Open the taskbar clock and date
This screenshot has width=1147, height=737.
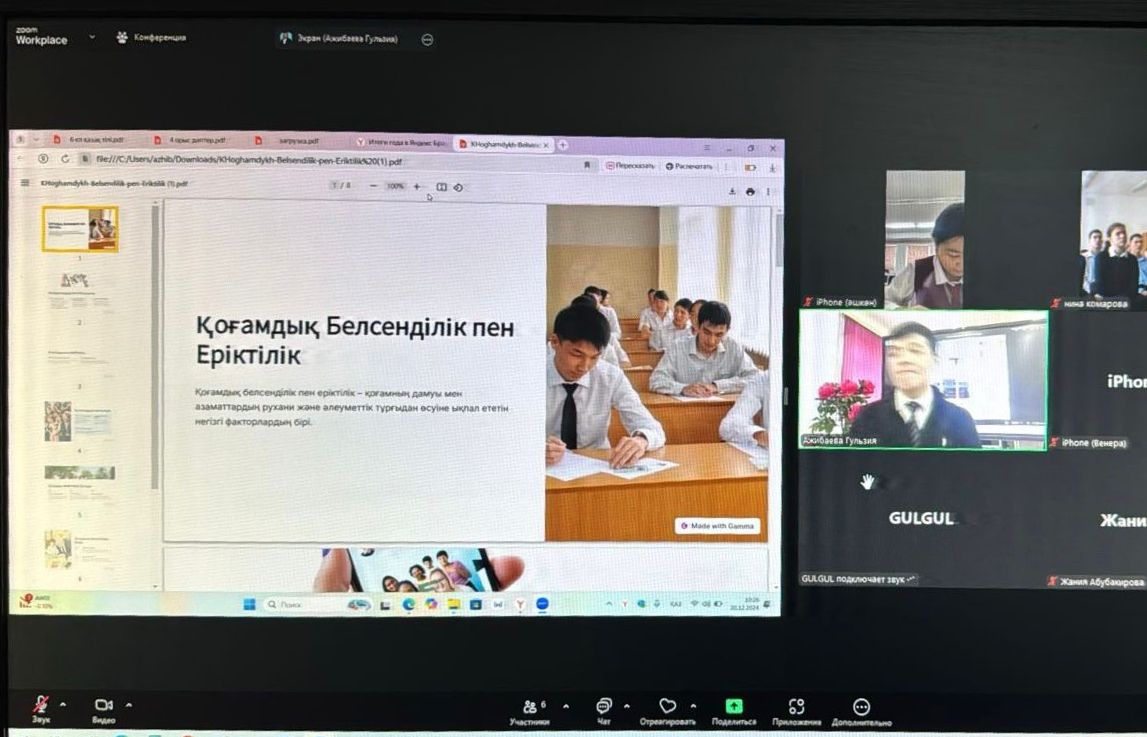[x=743, y=604]
